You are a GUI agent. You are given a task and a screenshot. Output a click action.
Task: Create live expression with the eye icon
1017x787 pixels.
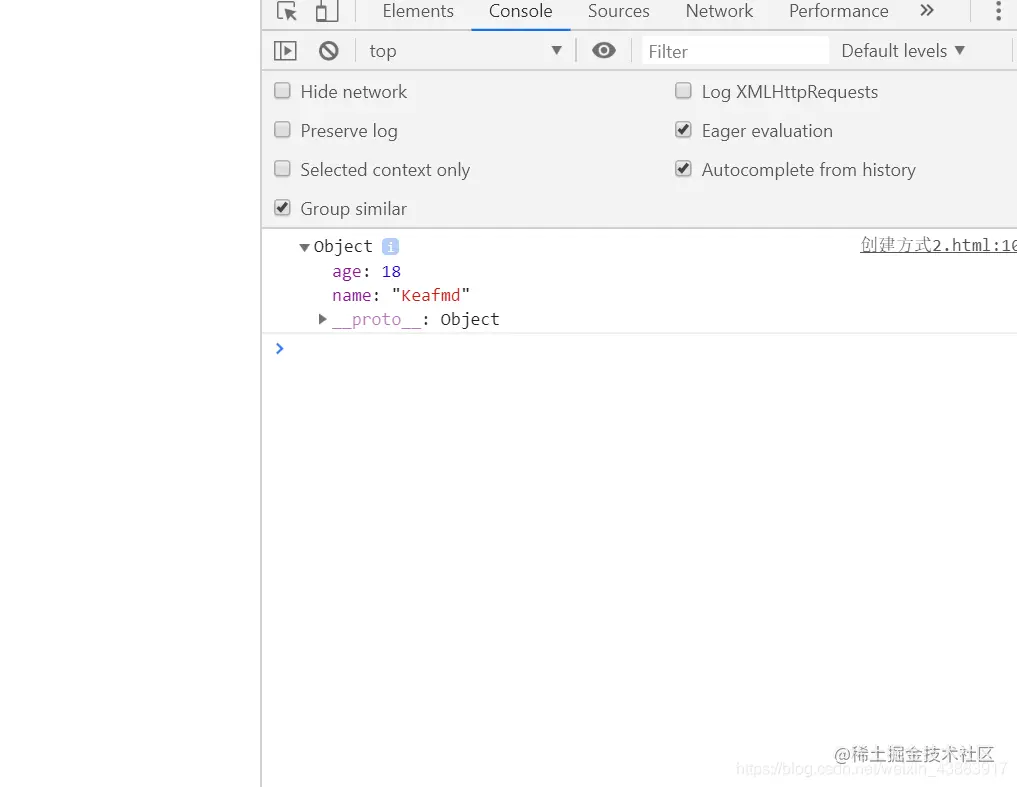pos(604,51)
